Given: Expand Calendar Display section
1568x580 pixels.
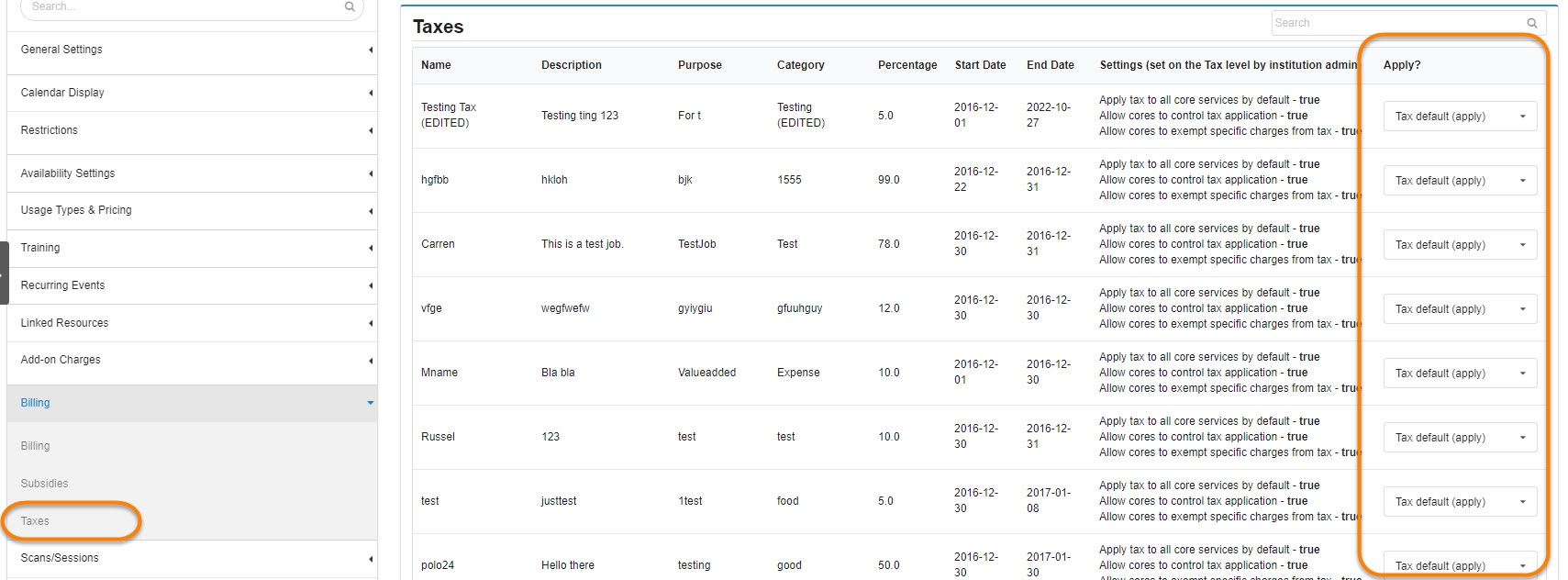Looking at the screenshot, I should (x=192, y=93).
